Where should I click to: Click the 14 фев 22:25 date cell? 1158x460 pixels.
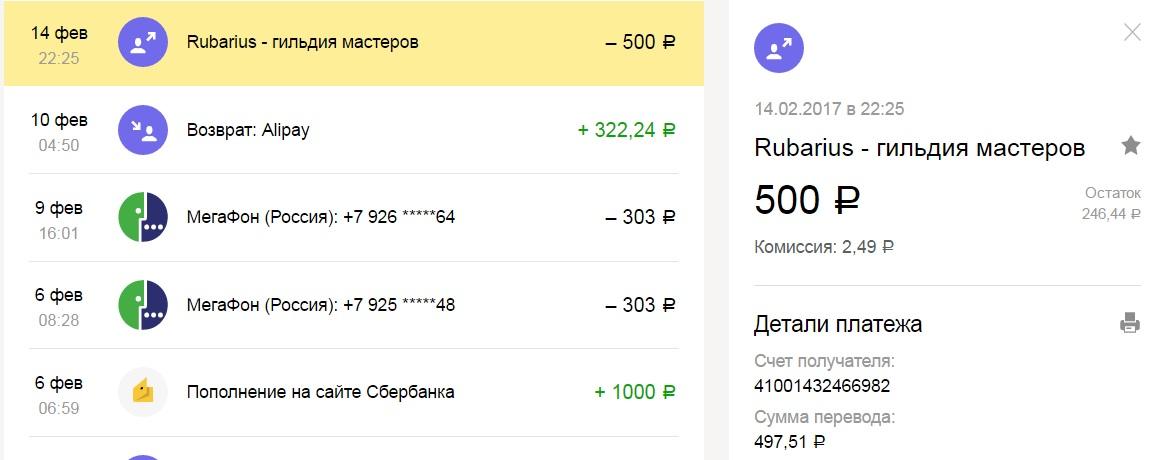pos(60,45)
